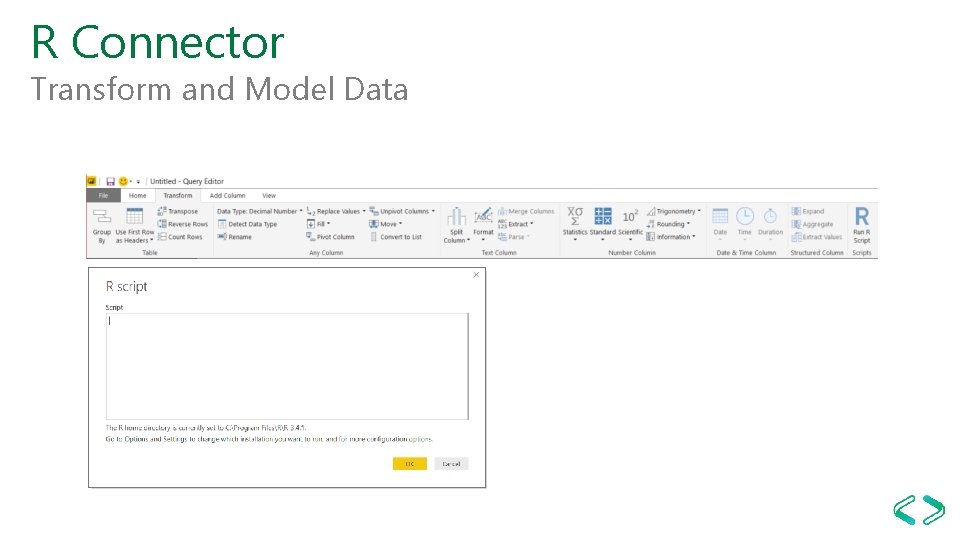The image size is (960, 540).
Task: Click the Save icon in title bar
Action: 110,181
